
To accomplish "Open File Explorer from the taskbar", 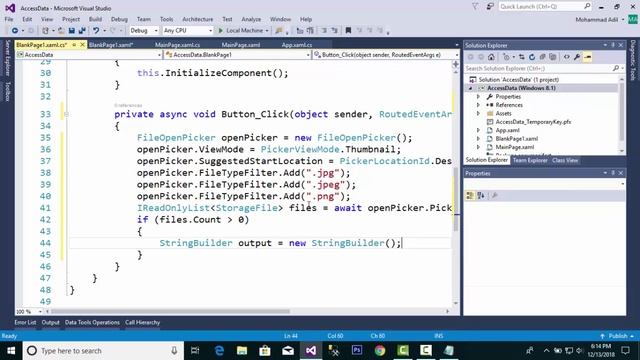I will 242,351.
